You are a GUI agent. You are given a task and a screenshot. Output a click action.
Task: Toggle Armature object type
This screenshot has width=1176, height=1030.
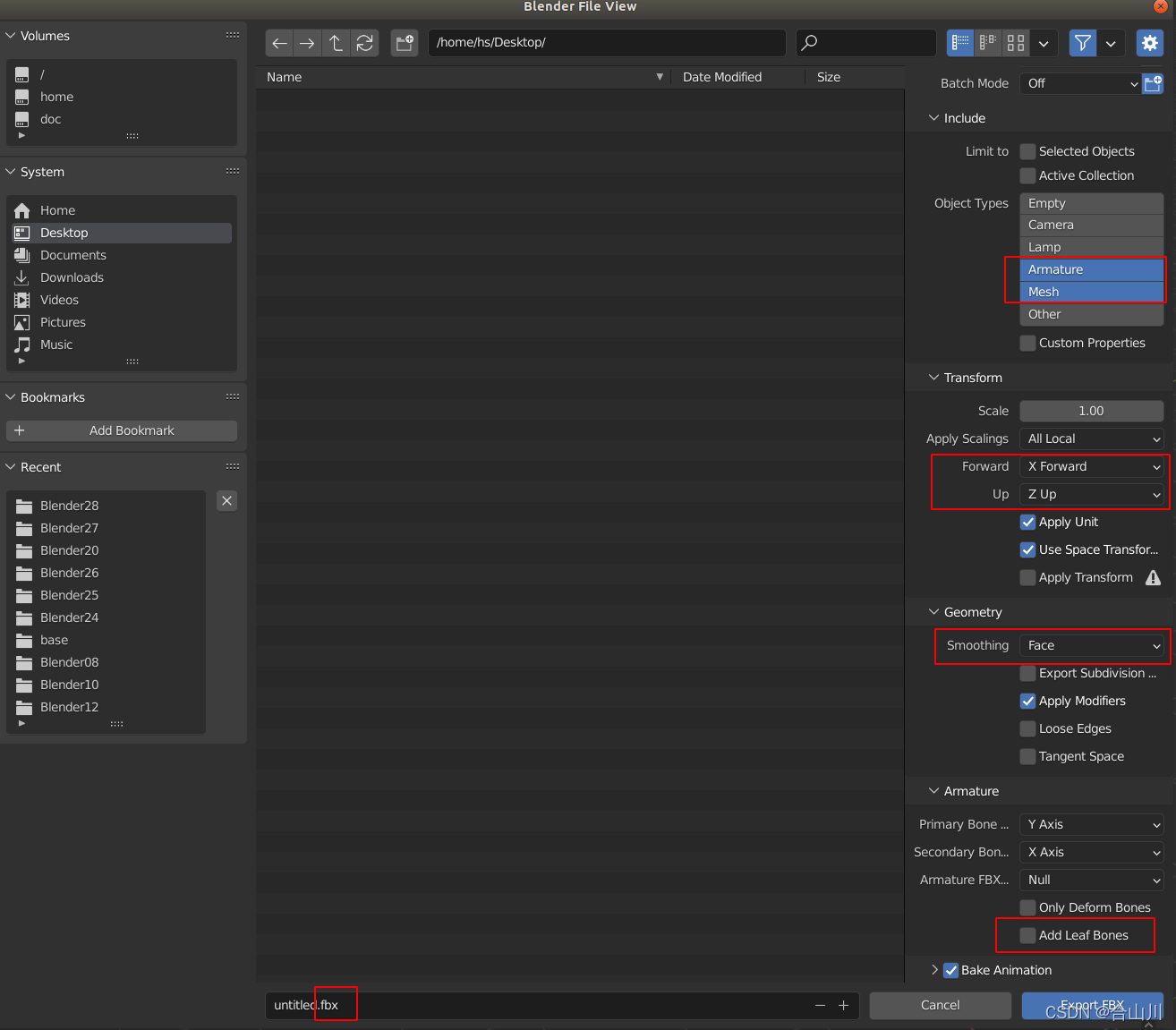pos(1092,270)
